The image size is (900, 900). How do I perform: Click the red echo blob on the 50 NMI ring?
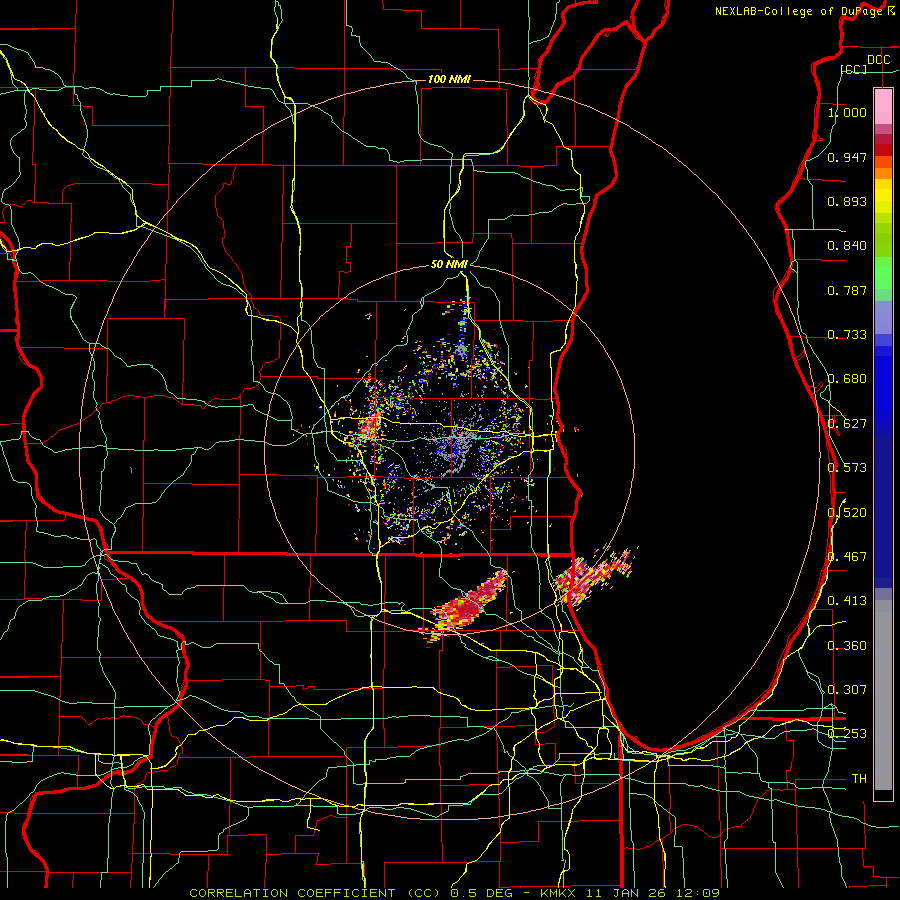466,606
